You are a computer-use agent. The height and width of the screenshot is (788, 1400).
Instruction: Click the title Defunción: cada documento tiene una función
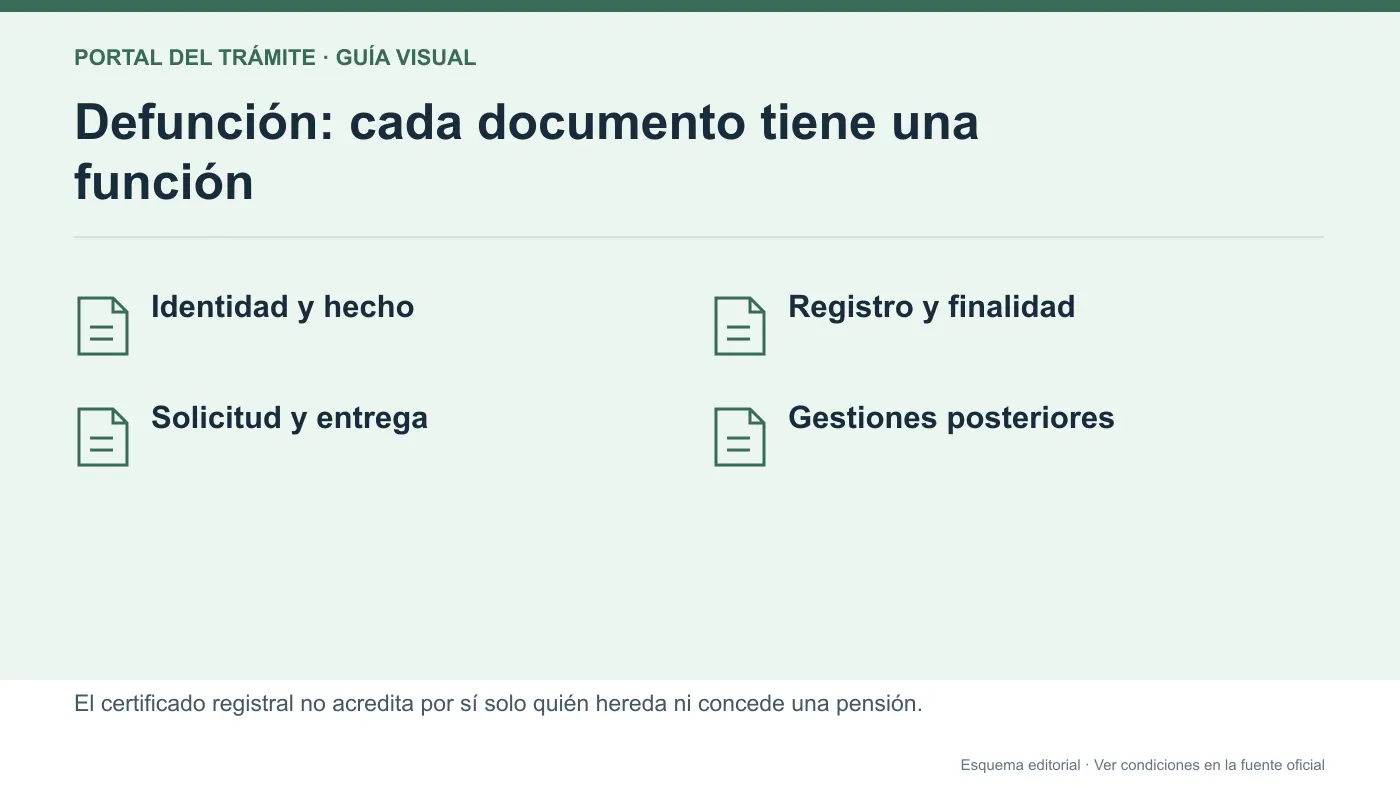tap(526, 152)
